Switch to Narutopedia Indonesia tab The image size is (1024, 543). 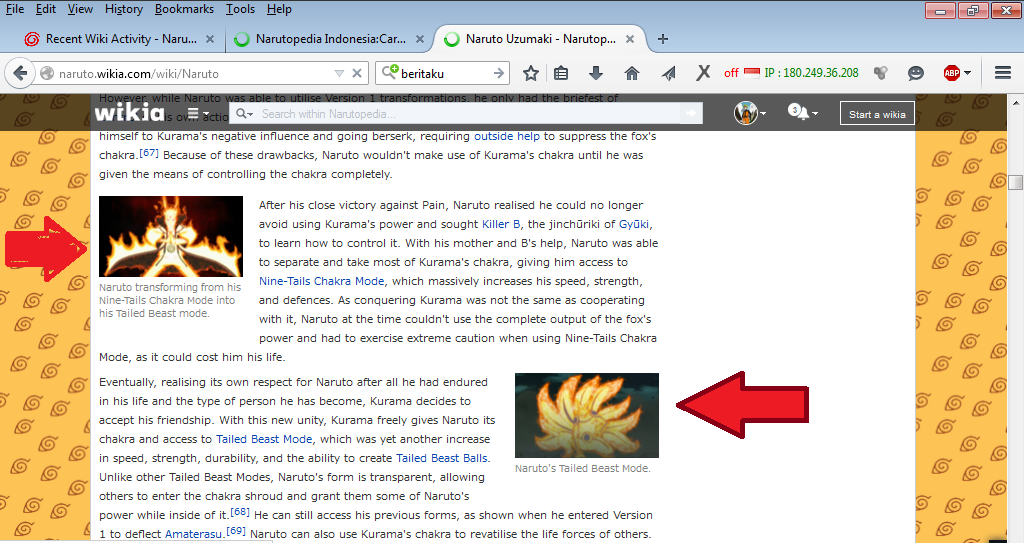pyautogui.click(x=326, y=39)
